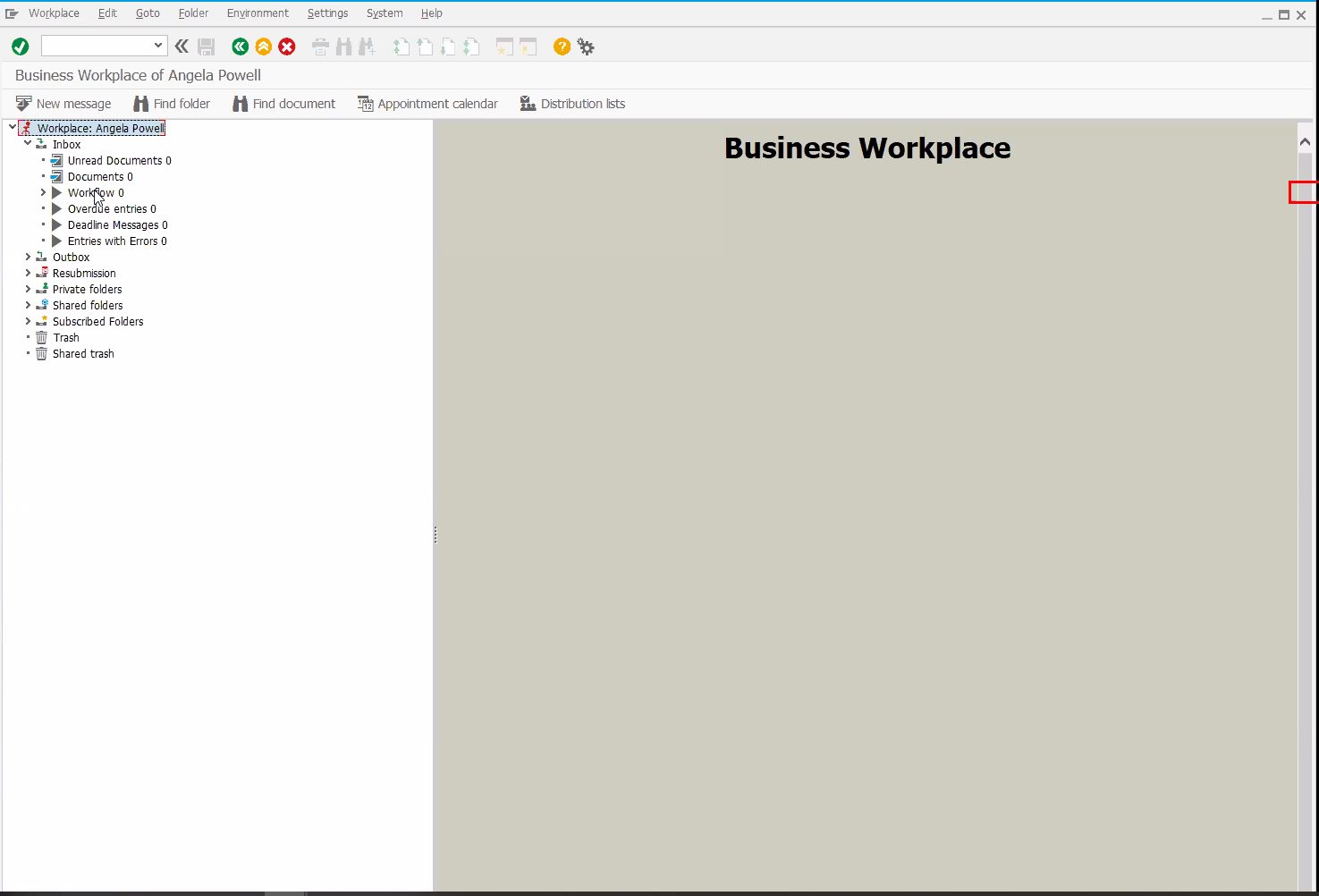Expand the Outbox node

tap(27, 257)
